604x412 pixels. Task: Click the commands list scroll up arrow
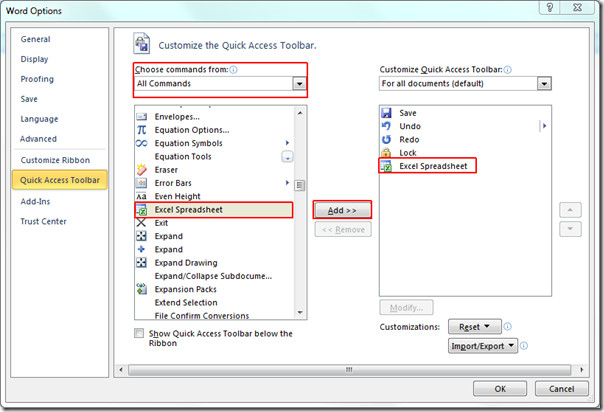coord(300,113)
